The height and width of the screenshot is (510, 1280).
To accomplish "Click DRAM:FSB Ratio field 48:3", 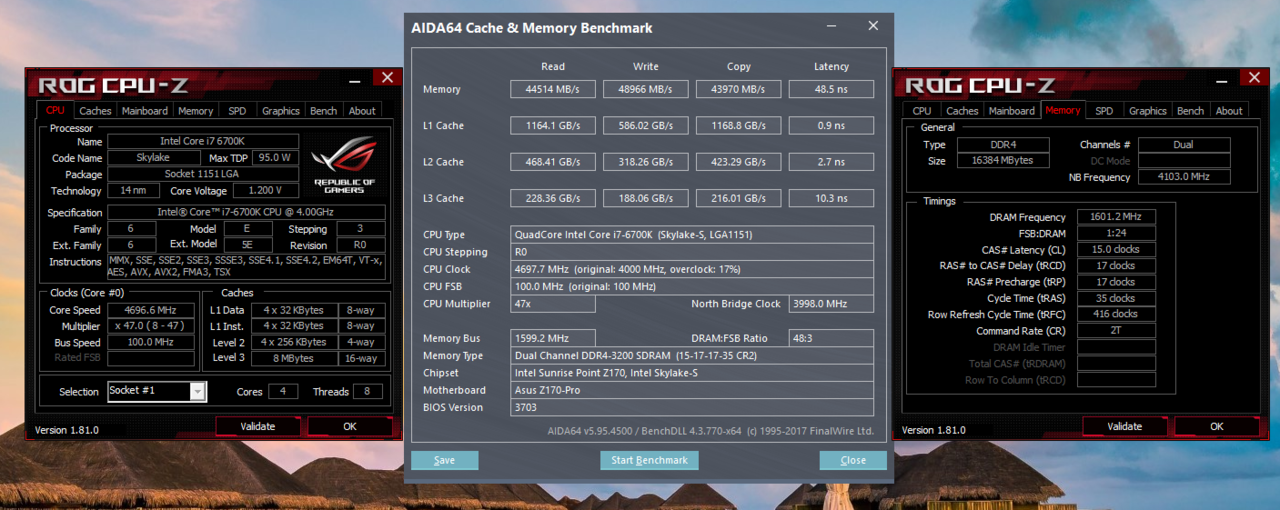I will (831, 338).
